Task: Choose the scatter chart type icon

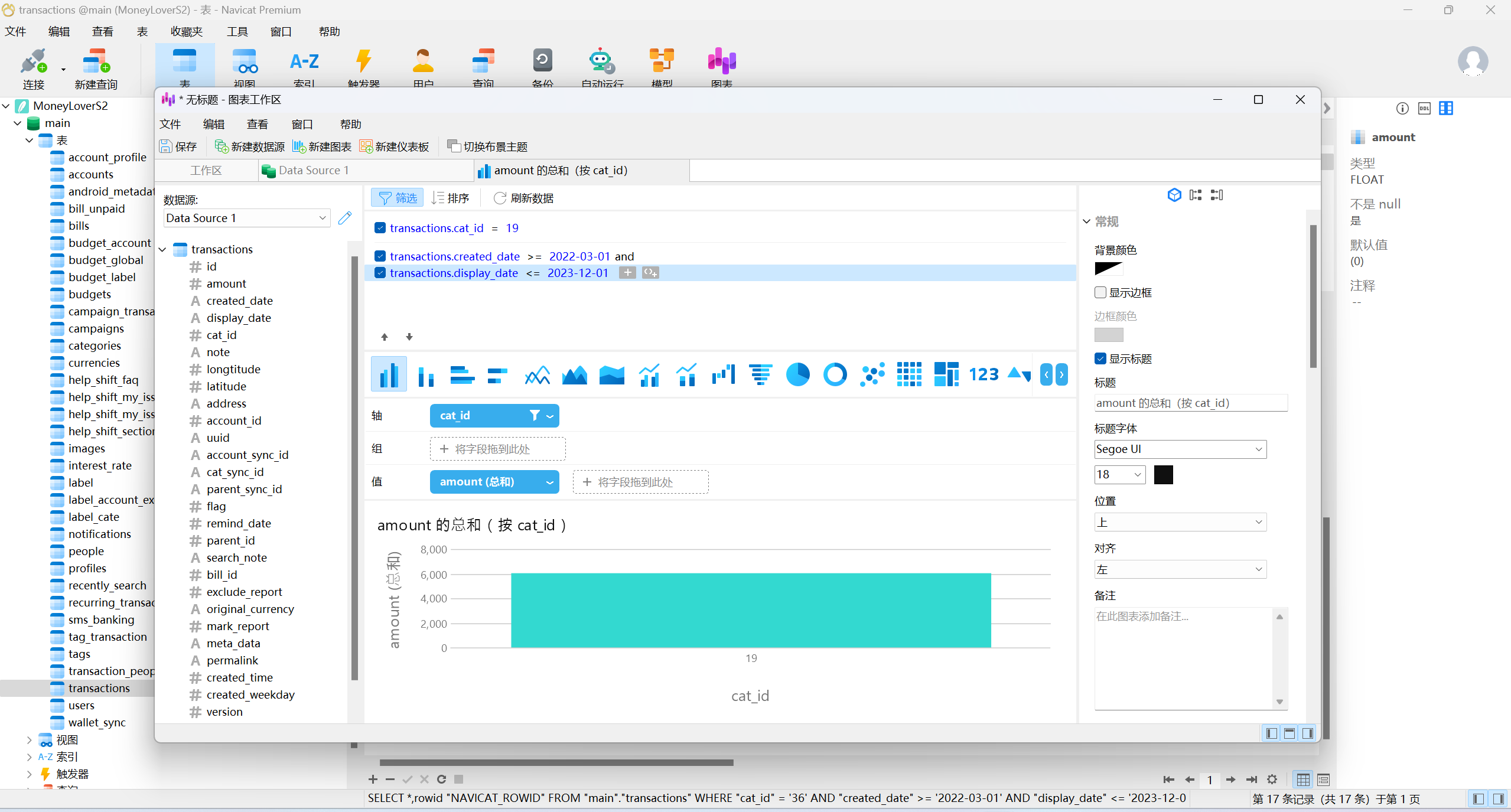Action: (x=872, y=374)
